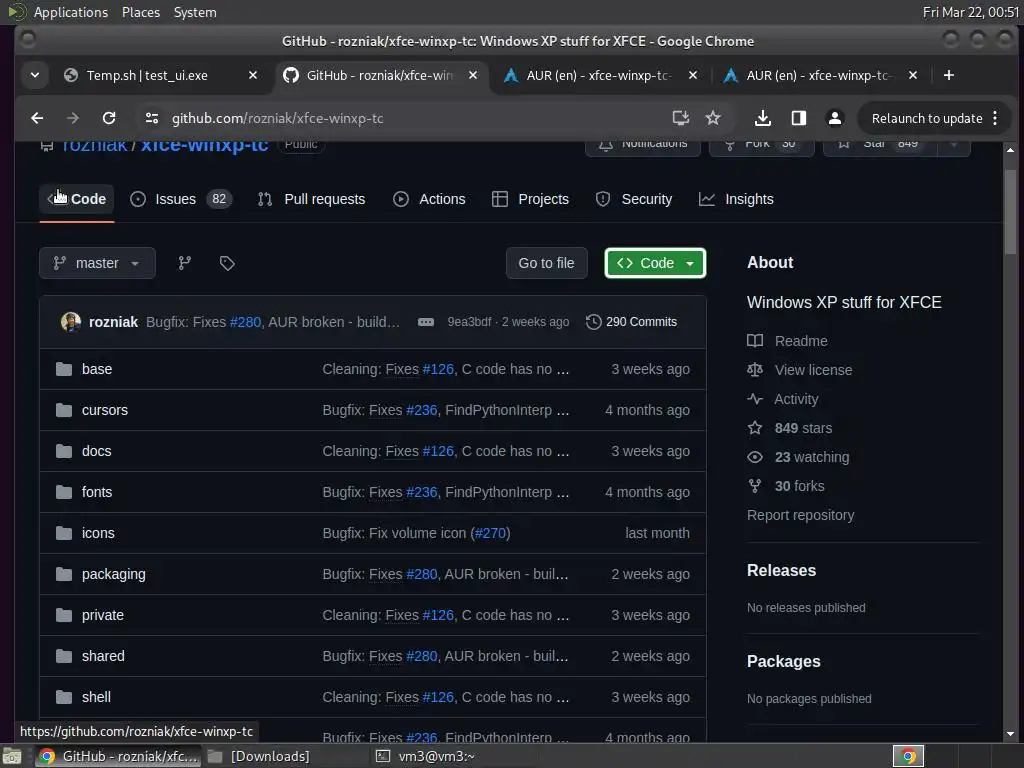This screenshot has width=1024, height=768.
Task: Click the Chrome forward arrow
Action: click(73, 118)
